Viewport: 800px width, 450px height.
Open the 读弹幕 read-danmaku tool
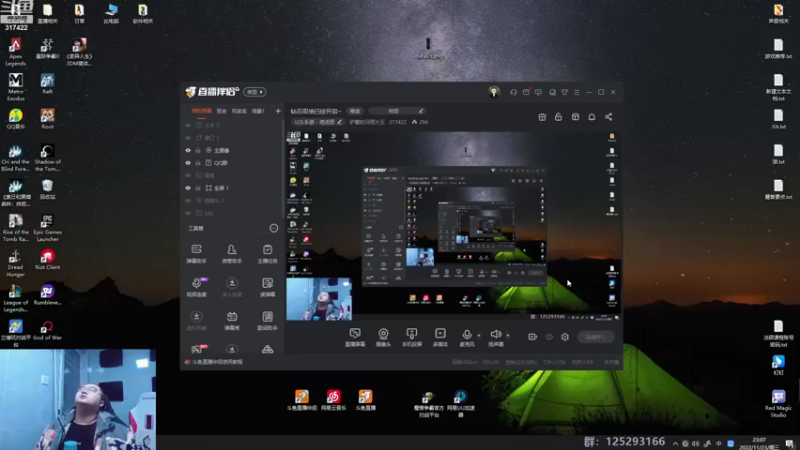267,287
